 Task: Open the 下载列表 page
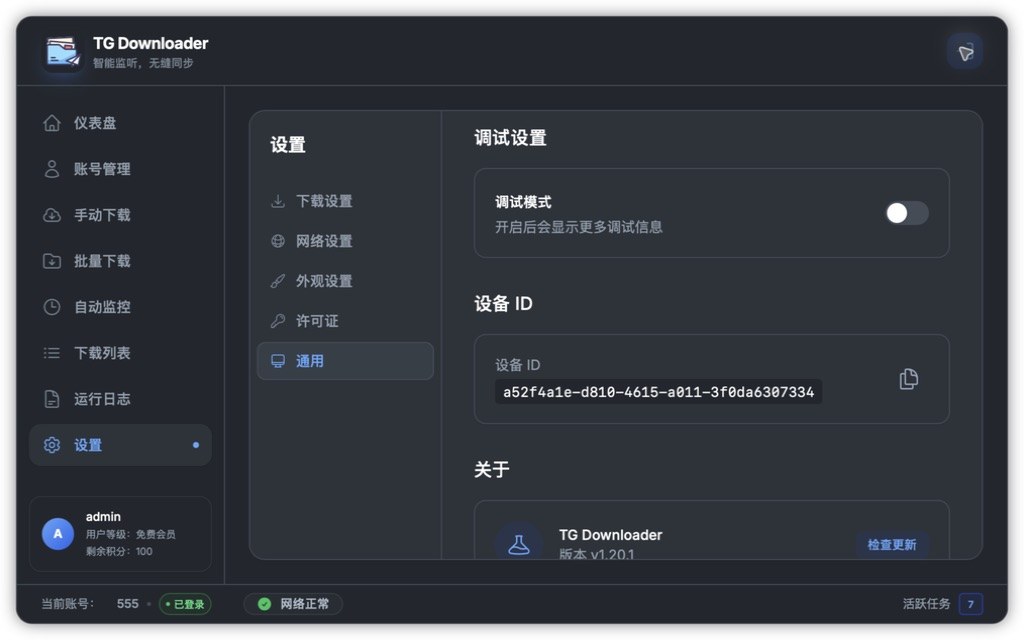pos(120,353)
